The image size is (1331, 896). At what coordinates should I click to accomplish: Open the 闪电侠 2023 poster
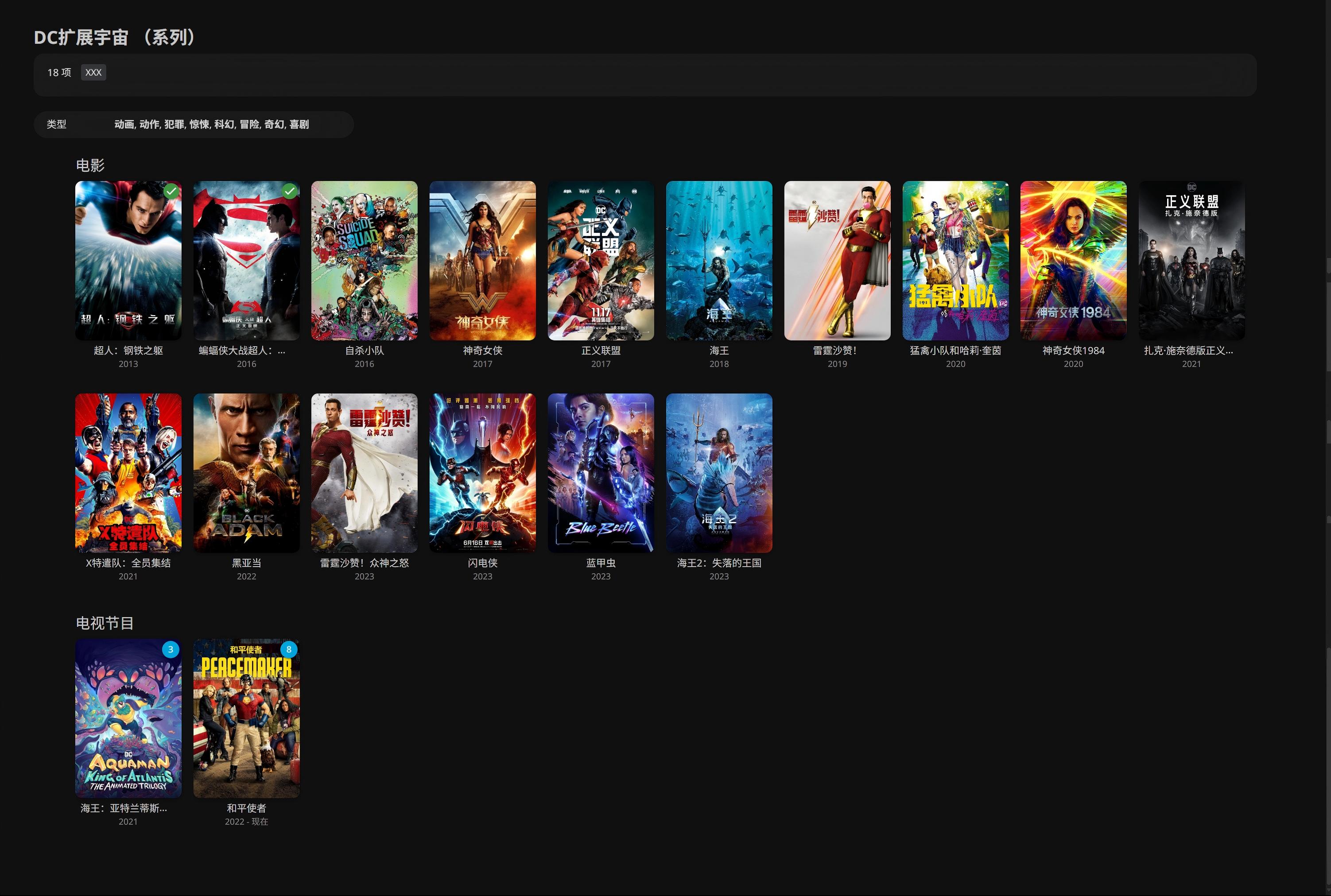point(482,473)
